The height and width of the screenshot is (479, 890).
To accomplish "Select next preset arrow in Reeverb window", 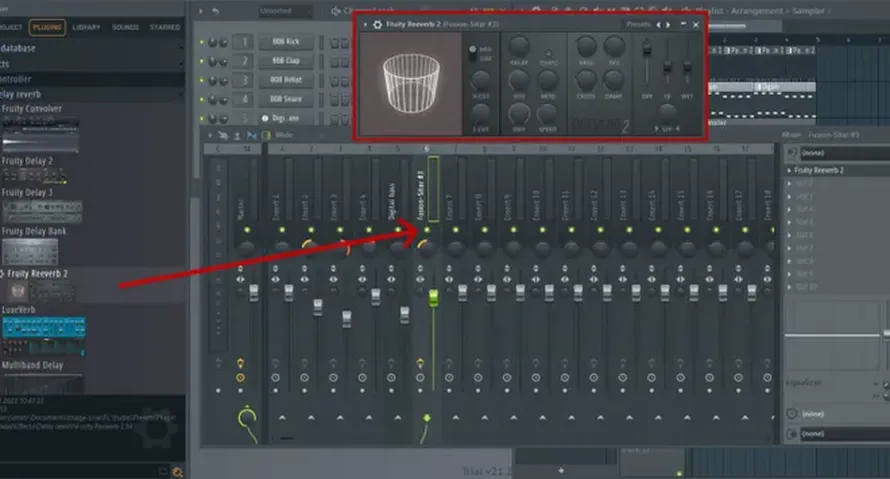I will point(668,24).
